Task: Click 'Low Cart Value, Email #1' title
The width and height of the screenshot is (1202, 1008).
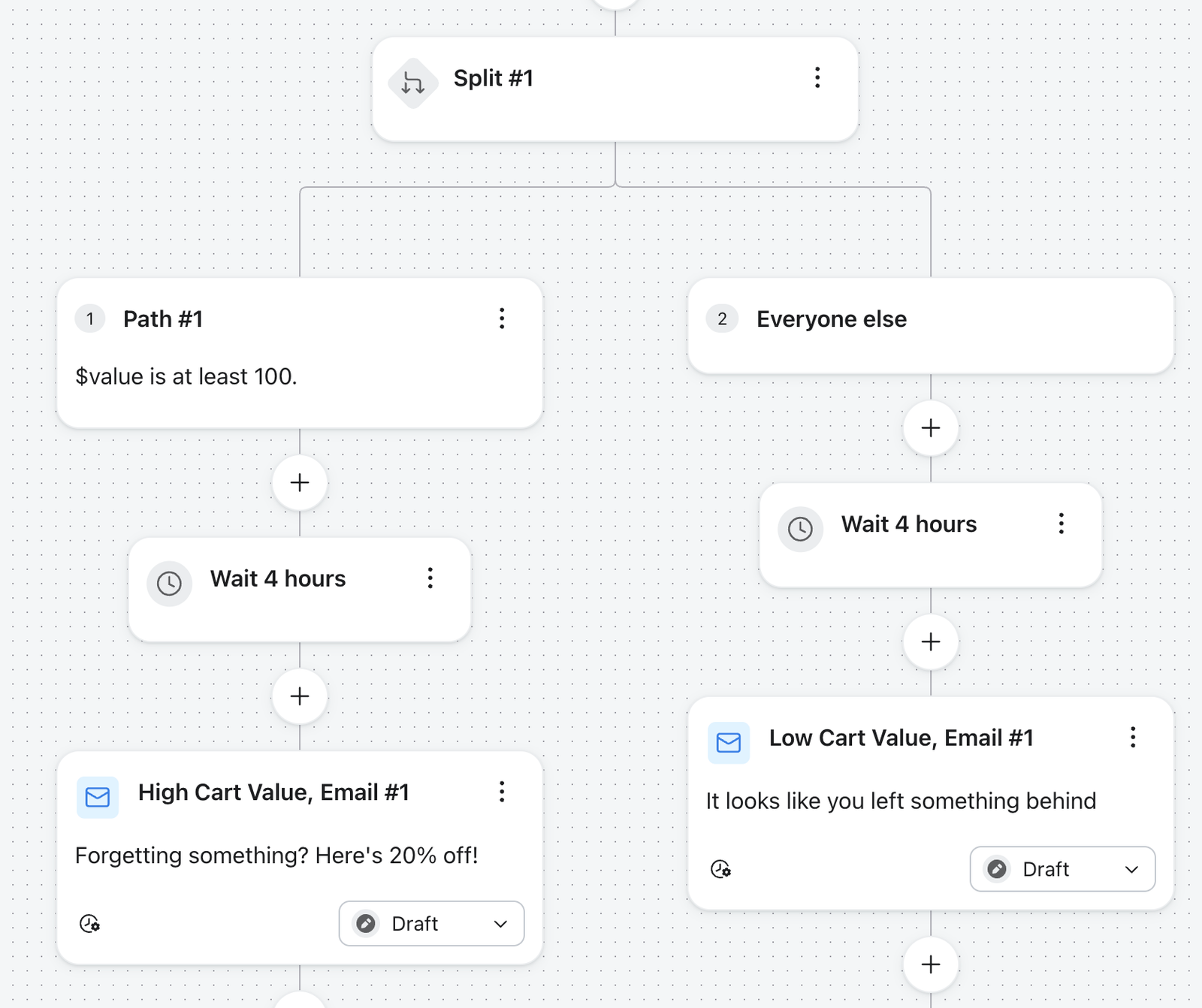Action: pyautogui.click(x=901, y=738)
